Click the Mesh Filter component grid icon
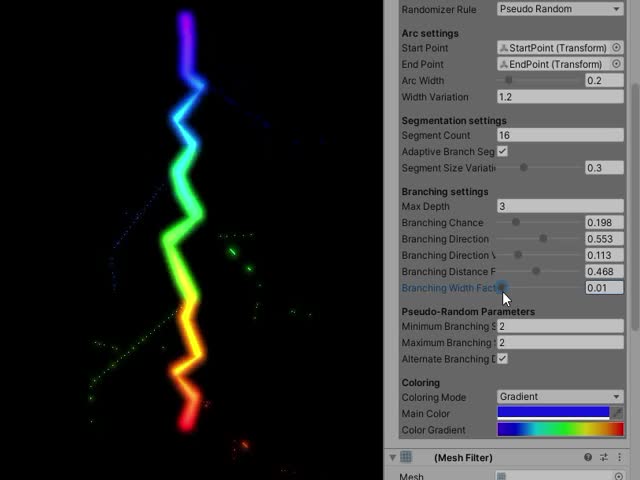Viewport: 640px width, 480px height. (406, 457)
